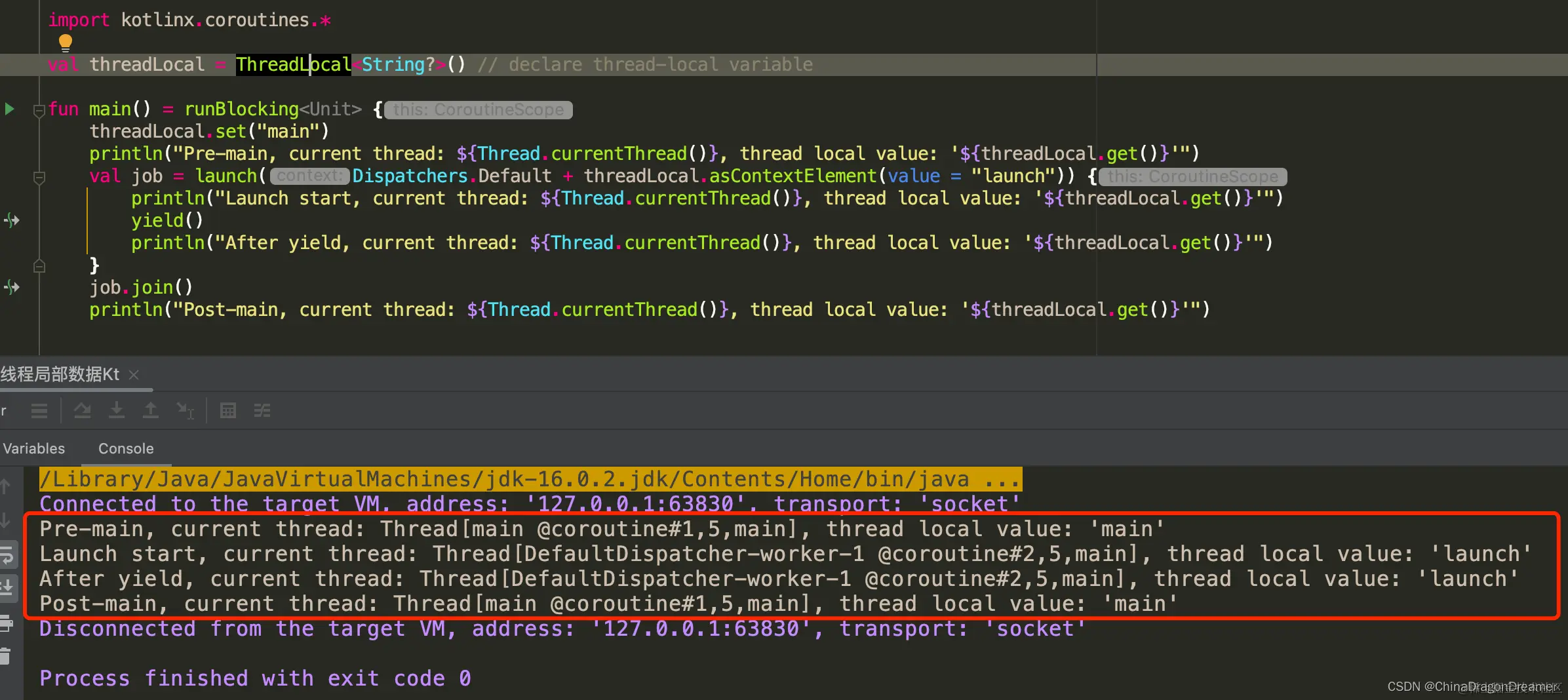Click the suspend-call gutter icon beside job.join()
Image resolution: width=1568 pixels, height=700 pixels.
pyautogui.click(x=11, y=287)
